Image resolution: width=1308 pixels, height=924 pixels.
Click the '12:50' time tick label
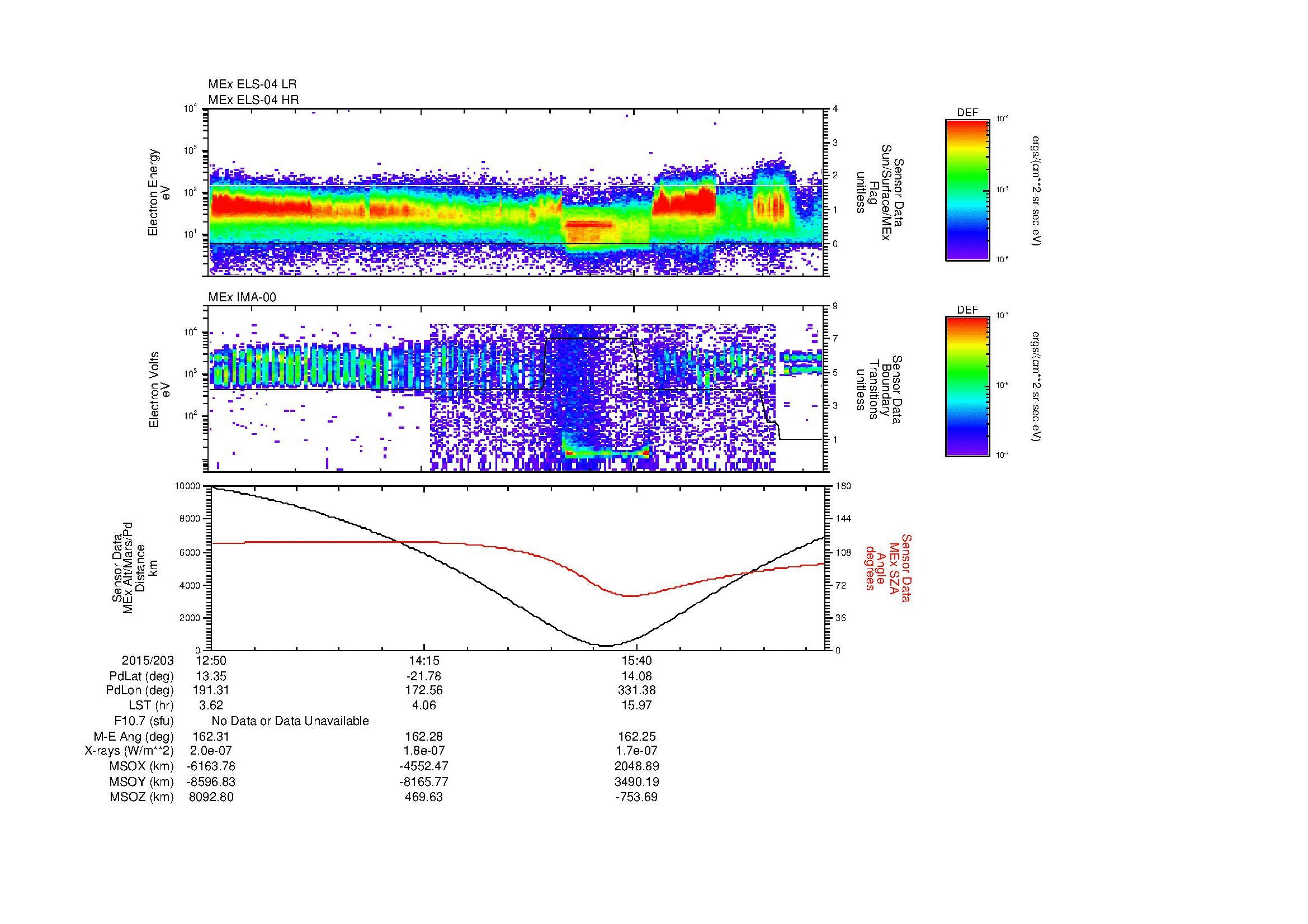[211, 660]
